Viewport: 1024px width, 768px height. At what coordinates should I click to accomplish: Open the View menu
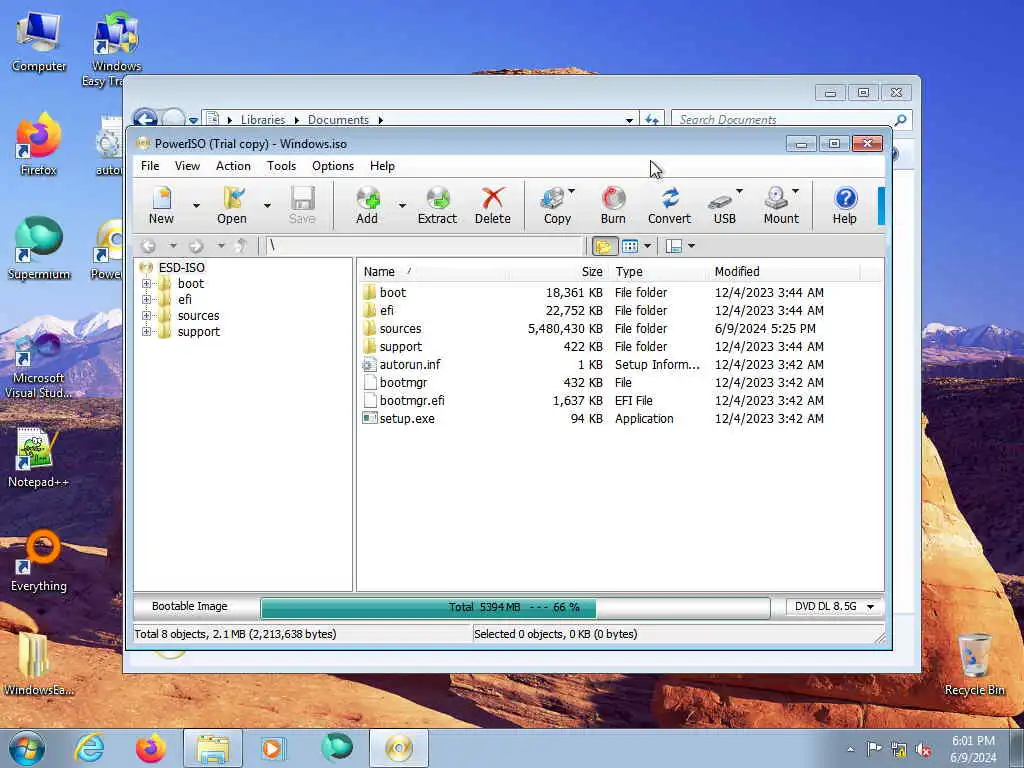187,166
